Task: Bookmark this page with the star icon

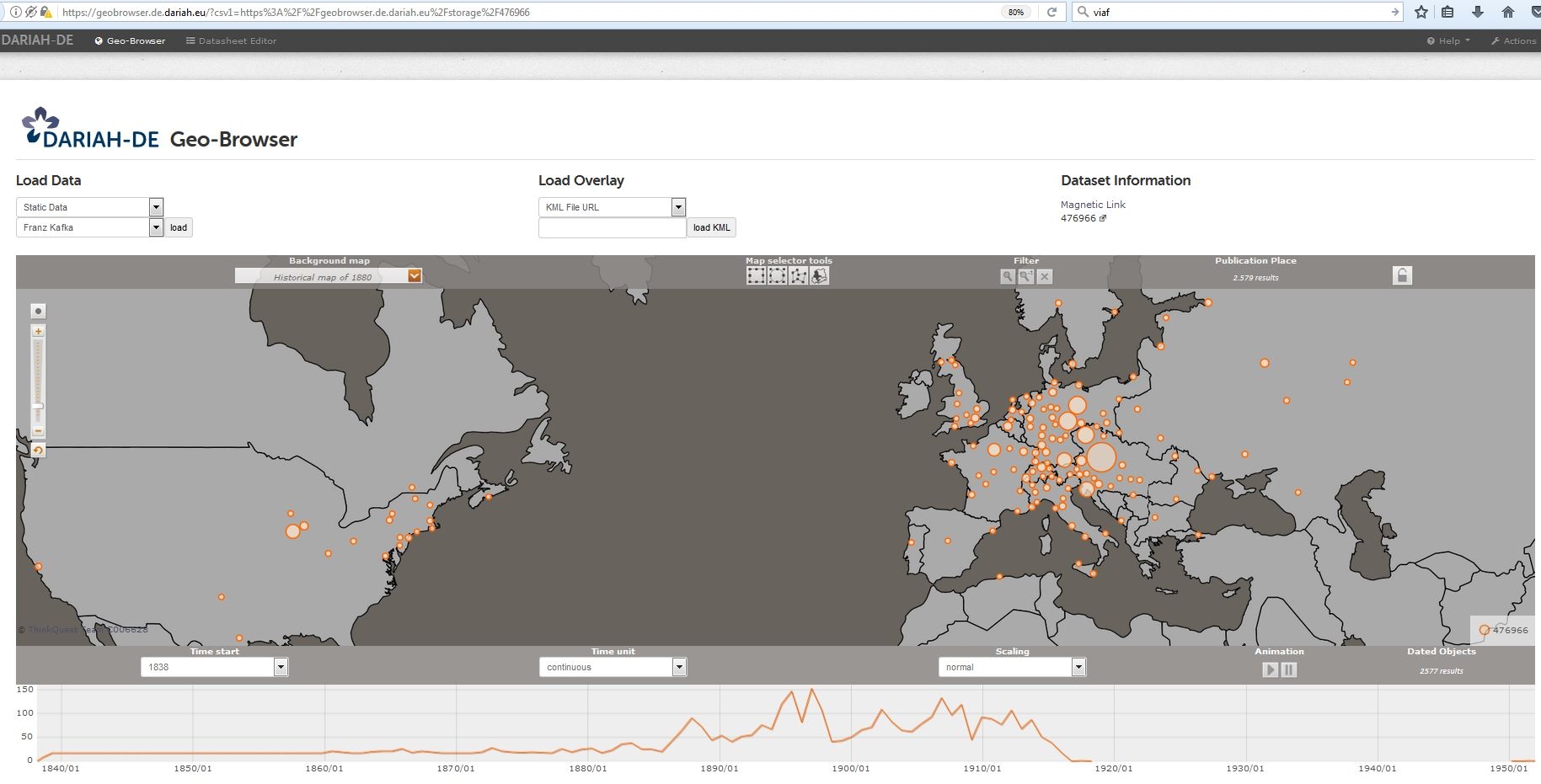Action: coord(1421,12)
